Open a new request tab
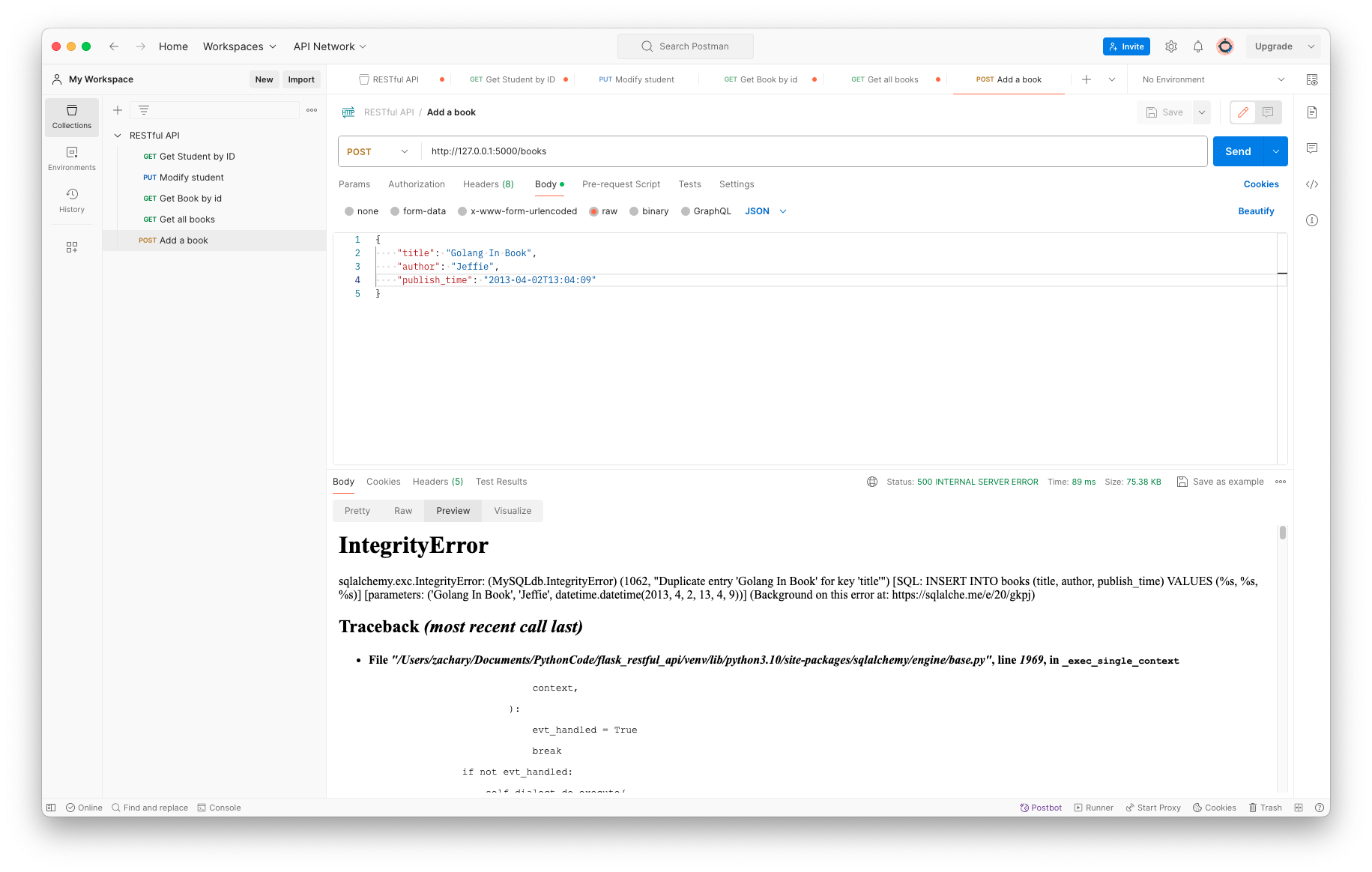This screenshot has height=872, width=1372. pos(1087,79)
